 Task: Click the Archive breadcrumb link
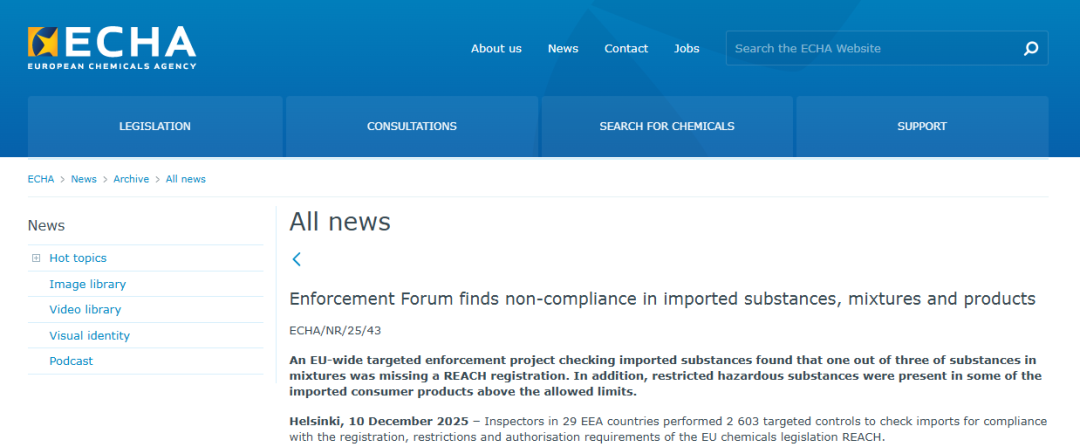click(131, 179)
